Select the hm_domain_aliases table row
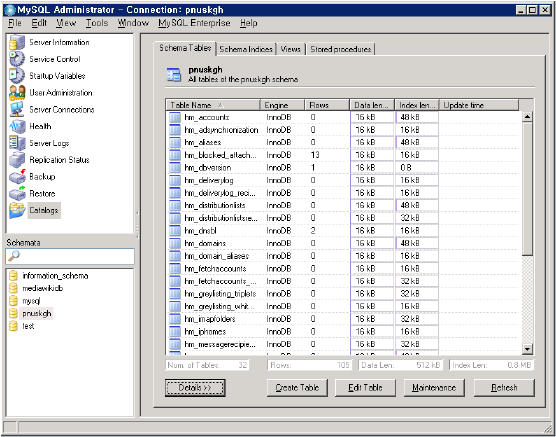556x437 pixels. point(343,256)
